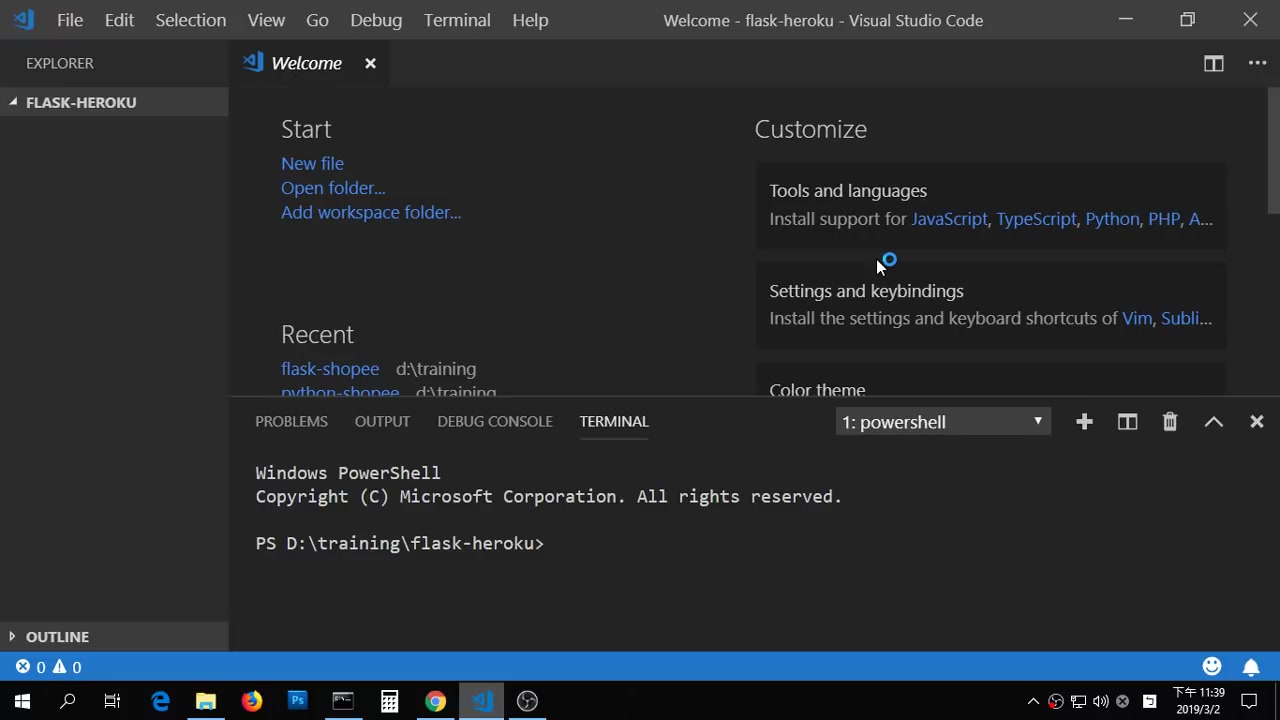Open Task View on taskbar
Screen dimensions: 1280x720
pyautogui.click(x=113, y=701)
